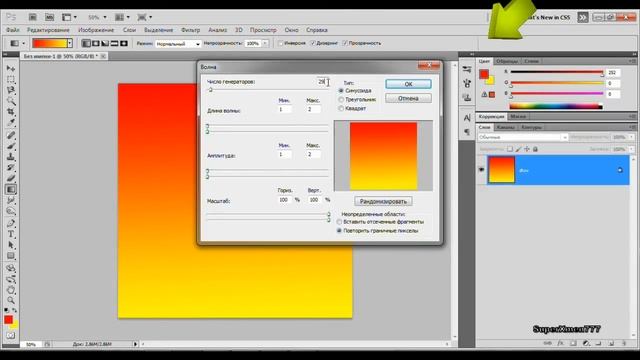Switch to the Образцы swatches tab

tap(507, 61)
